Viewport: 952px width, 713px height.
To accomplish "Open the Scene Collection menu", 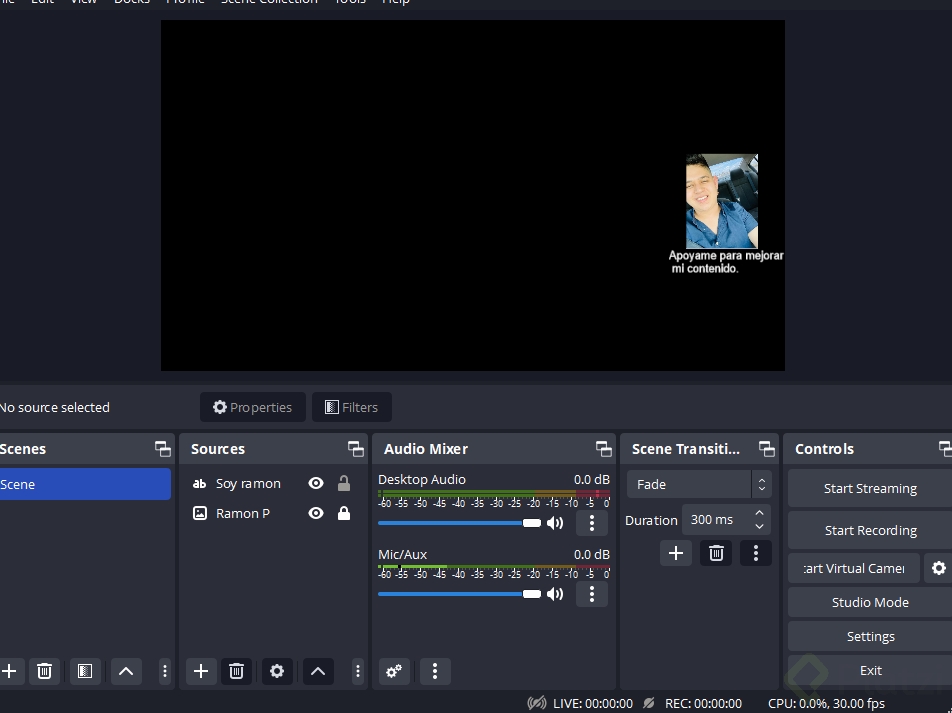I will (x=268, y=2).
